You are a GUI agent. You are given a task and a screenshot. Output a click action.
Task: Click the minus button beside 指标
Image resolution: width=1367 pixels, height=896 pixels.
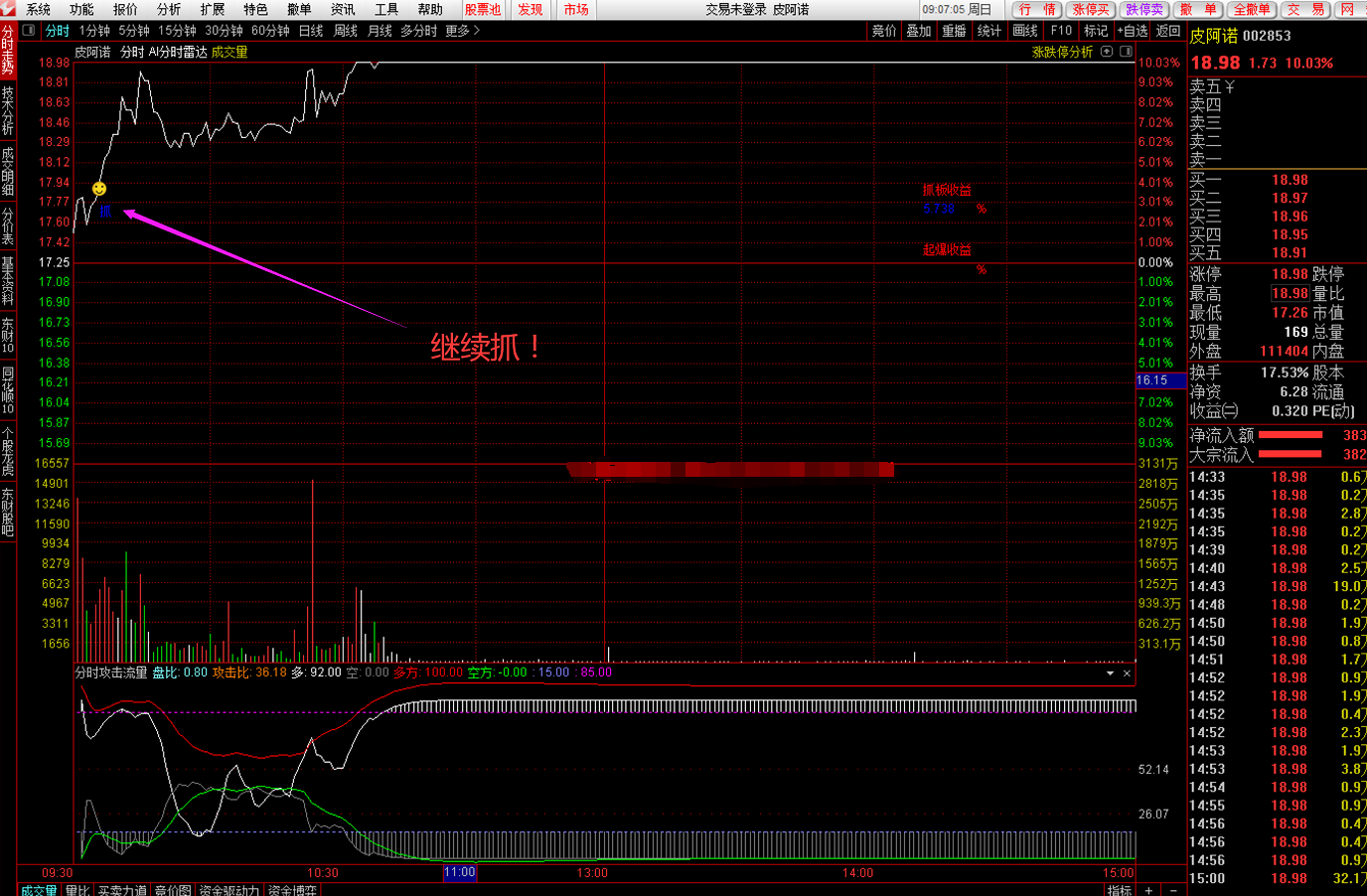[1173, 889]
